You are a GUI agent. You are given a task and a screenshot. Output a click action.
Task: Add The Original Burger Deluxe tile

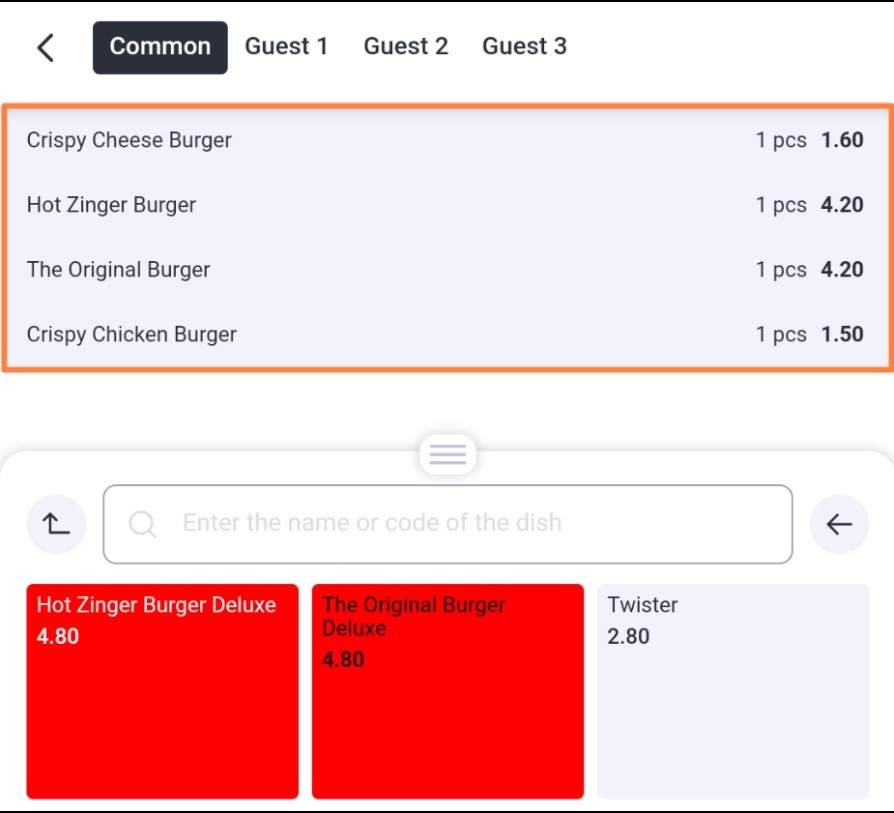tap(448, 691)
